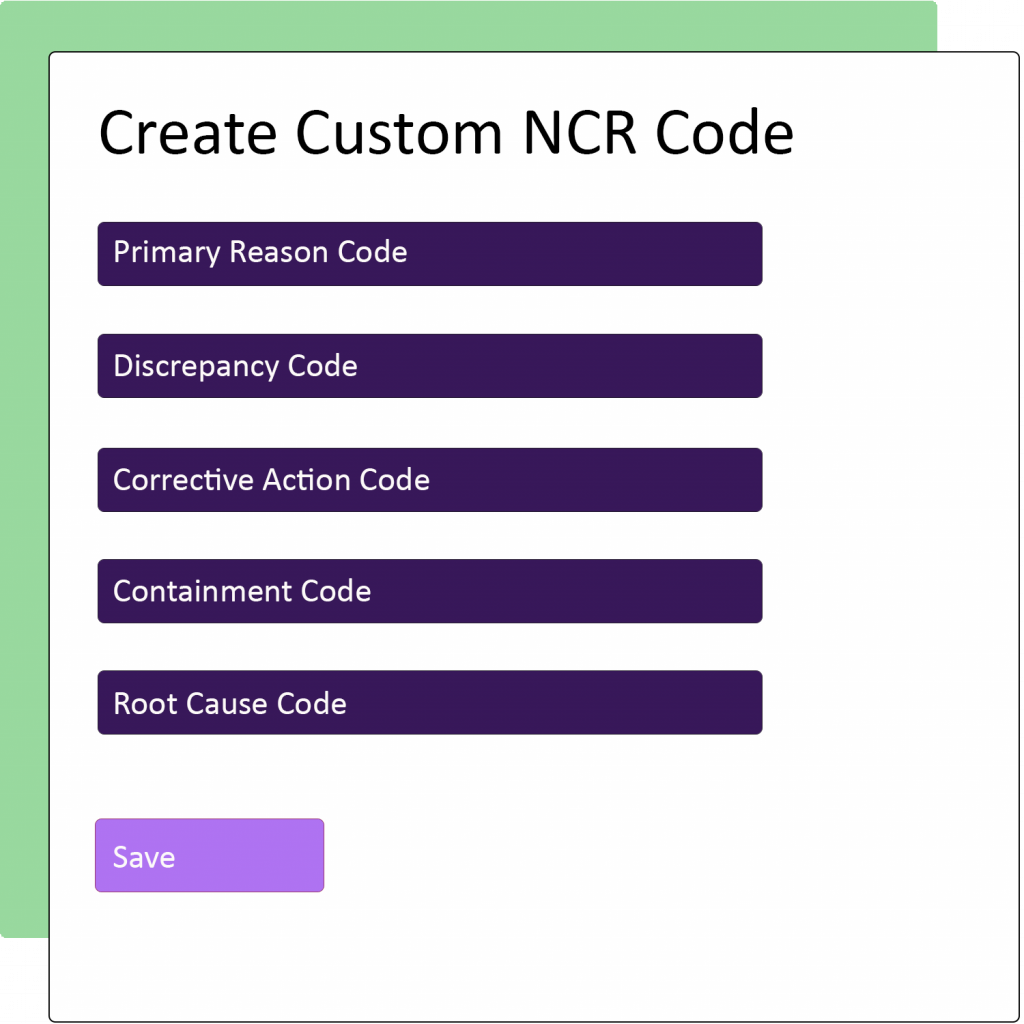The height and width of the screenshot is (1024, 1024).
Task: Click the Save button
Action: point(210,856)
